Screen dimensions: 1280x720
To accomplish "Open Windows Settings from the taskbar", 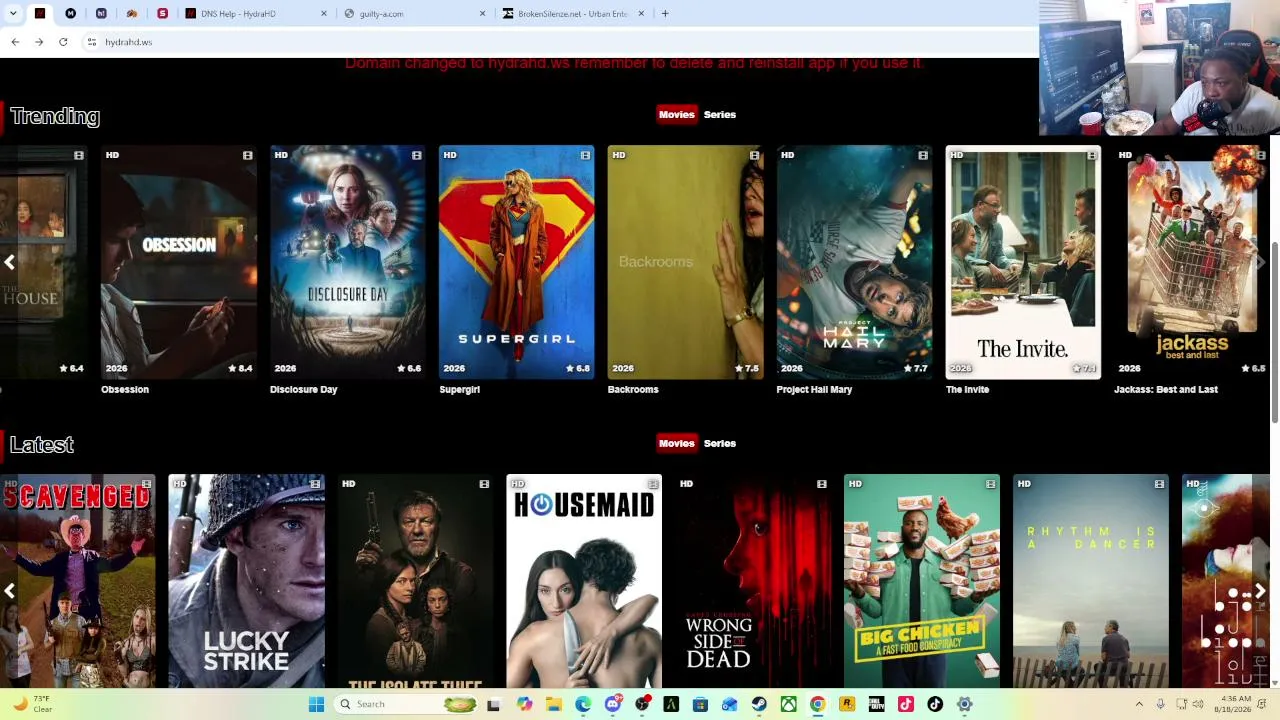I will click(x=964, y=704).
